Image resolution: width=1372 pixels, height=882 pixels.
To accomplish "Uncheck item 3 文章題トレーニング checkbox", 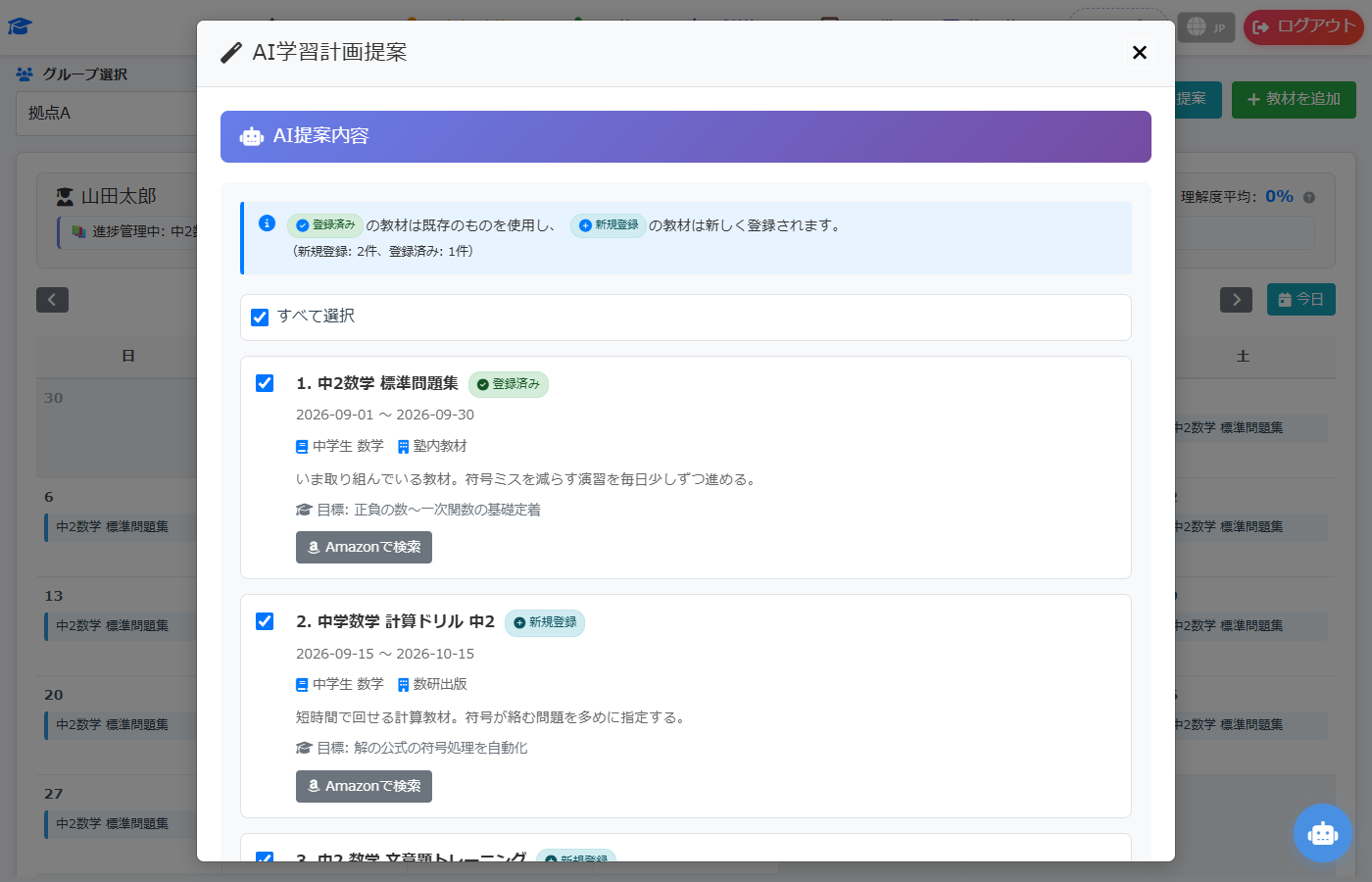I will [265, 857].
